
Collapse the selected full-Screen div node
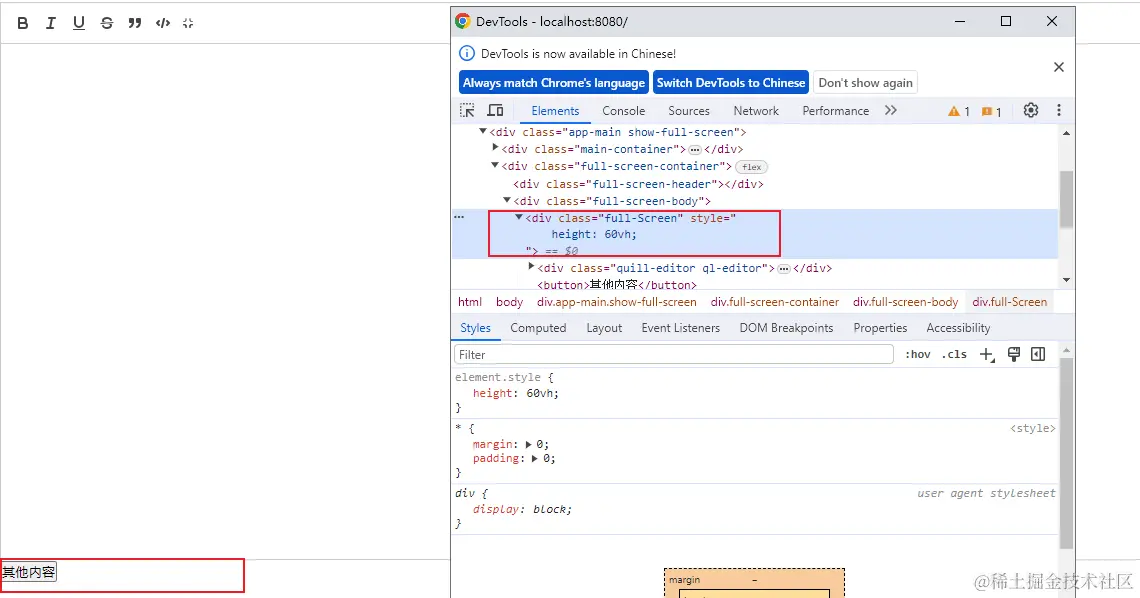pyautogui.click(x=519, y=217)
